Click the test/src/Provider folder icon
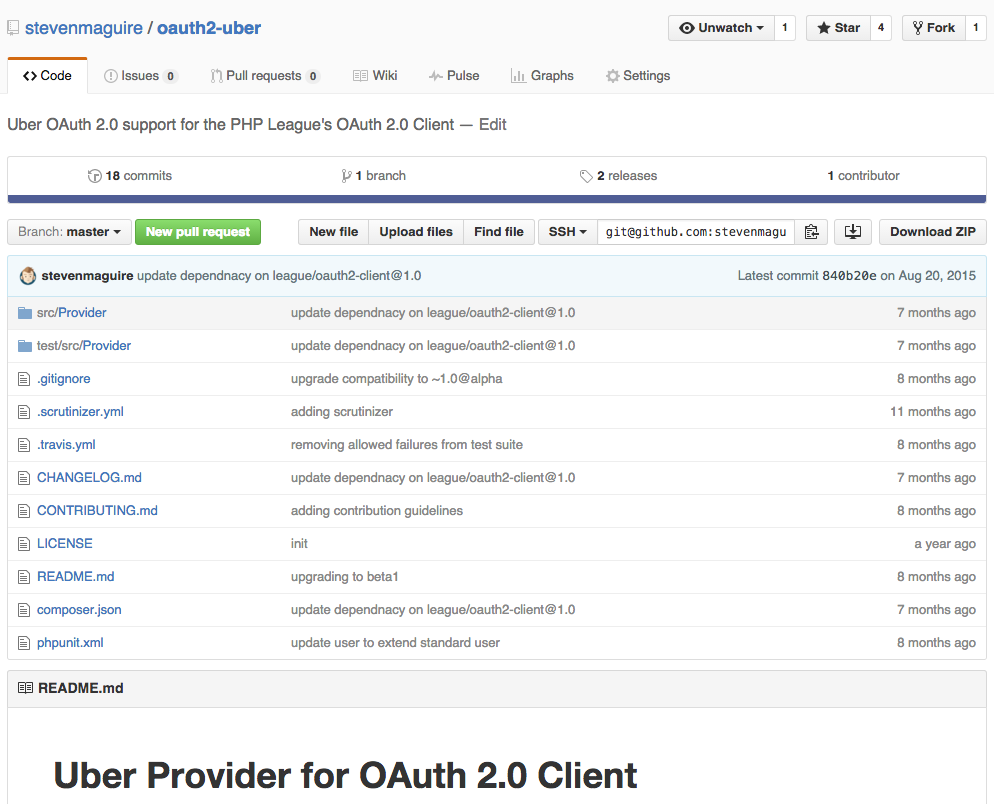Screen dimensions: 994x804 coord(25,346)
